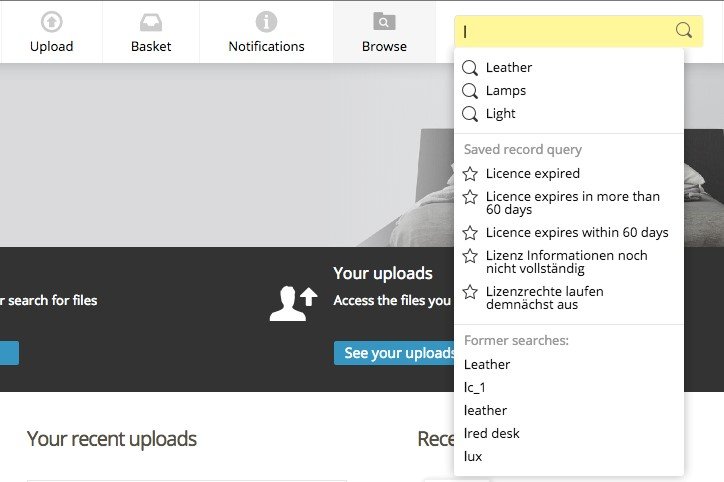Image resolution: width=724 pixels, height=482 pixels.
Task: Select the Leather search suggestion
Action: click(x=509, y=68)
